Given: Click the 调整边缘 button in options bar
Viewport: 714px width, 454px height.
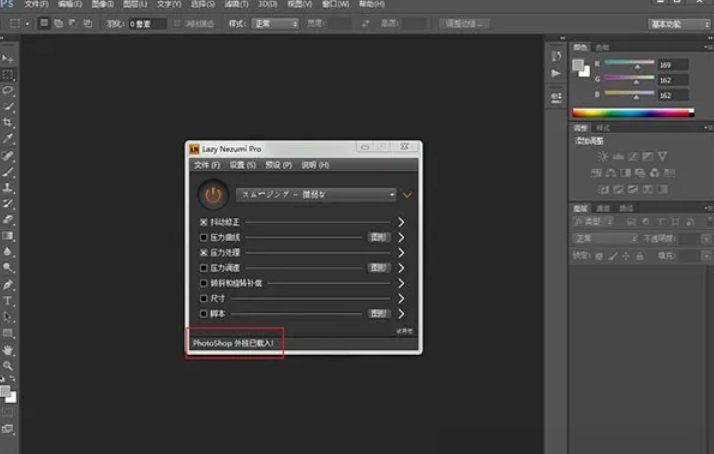Looking at the screenshot, I should pyautogui.click(x=464, y=24).
